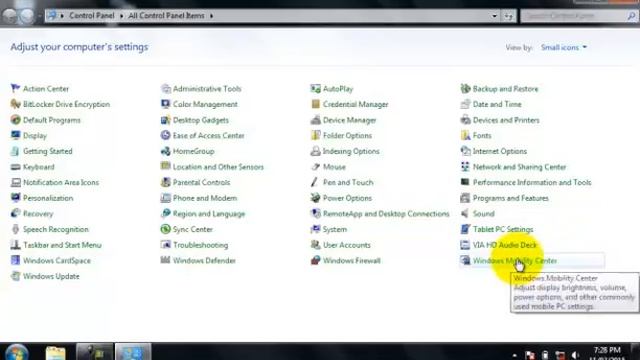Screen dimensions: 640x360
Task: Click the Windows Firewall icon
Action: point(315,260)
